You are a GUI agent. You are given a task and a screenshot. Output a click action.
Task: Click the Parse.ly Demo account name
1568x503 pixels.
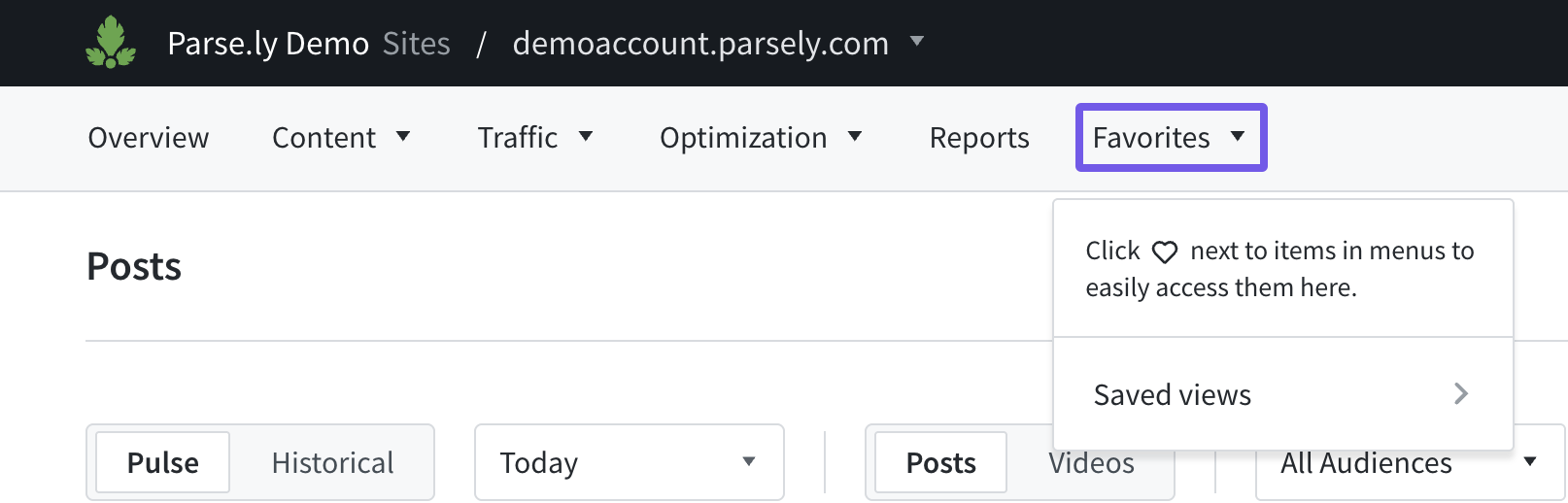[x=268, y=44]
